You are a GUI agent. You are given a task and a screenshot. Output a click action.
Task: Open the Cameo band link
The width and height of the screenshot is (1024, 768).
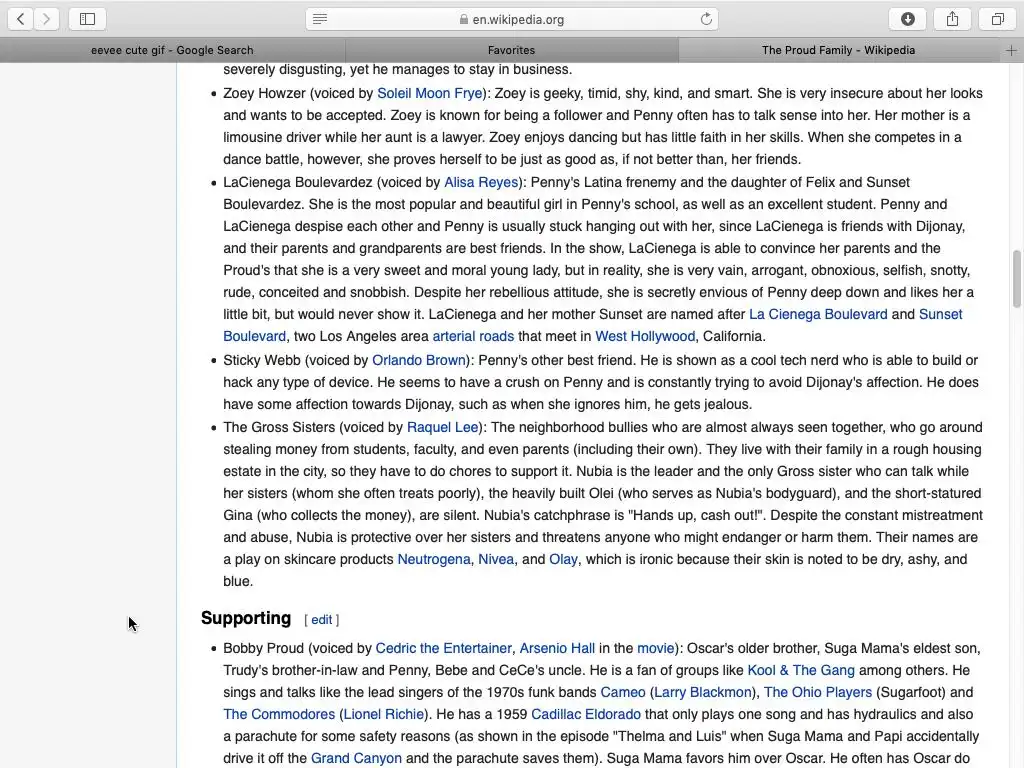point(623,693)
